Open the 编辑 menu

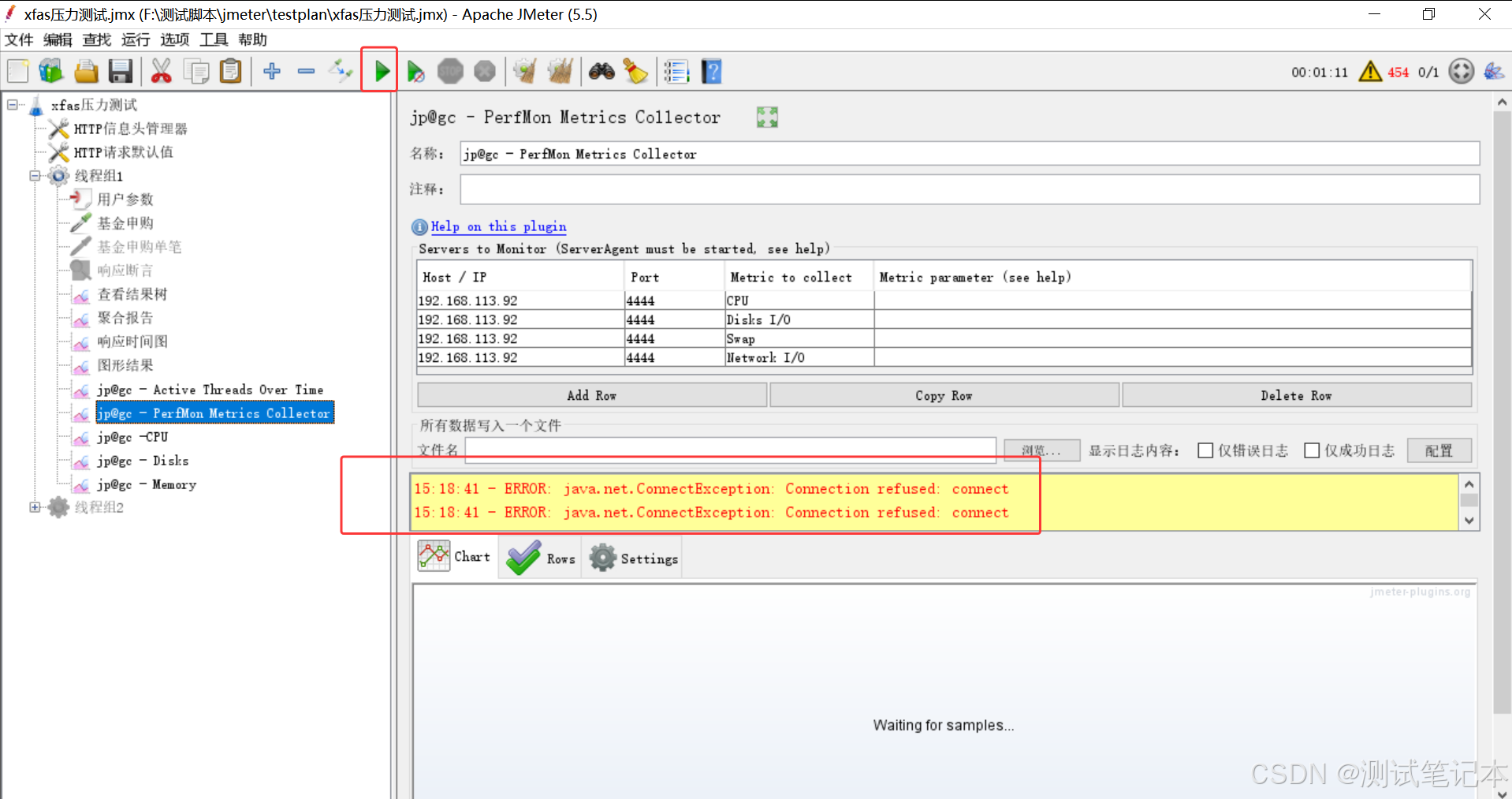click(58, 39)
